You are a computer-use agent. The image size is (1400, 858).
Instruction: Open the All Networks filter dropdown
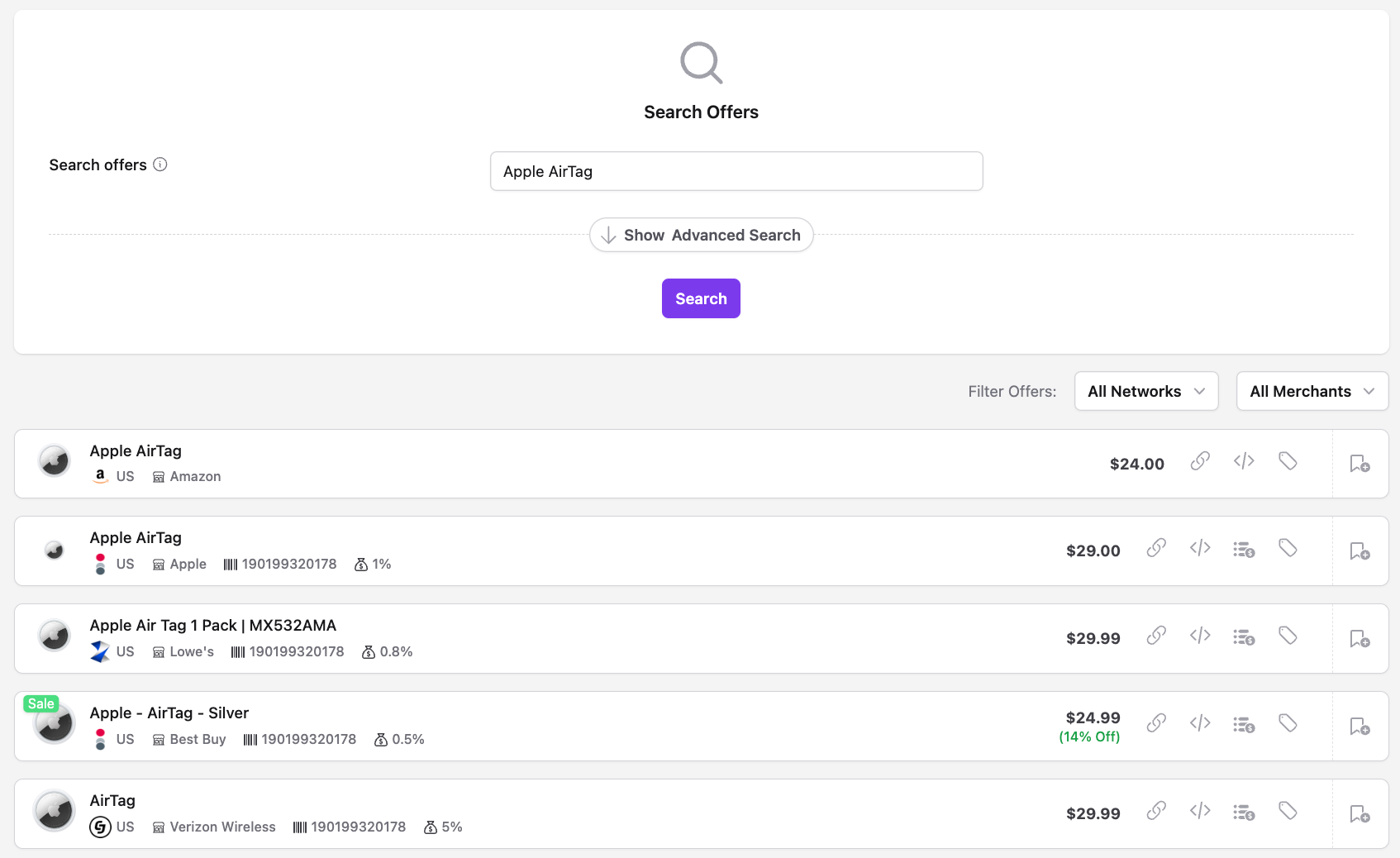1146,391
